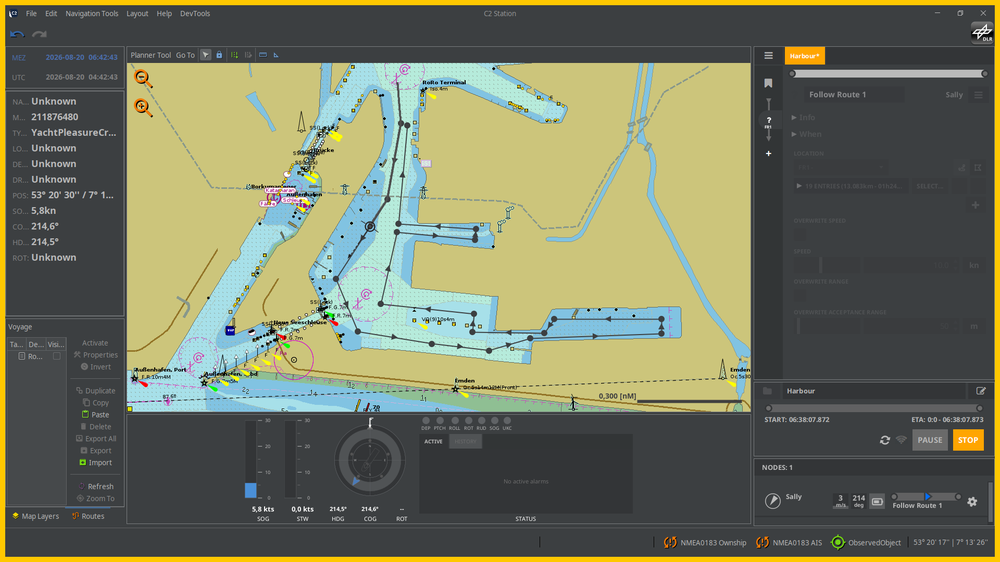Select the question-mark FR1 node in sidebar
This screenshot has height=562, width=1000.
click(x=768, y=122)
